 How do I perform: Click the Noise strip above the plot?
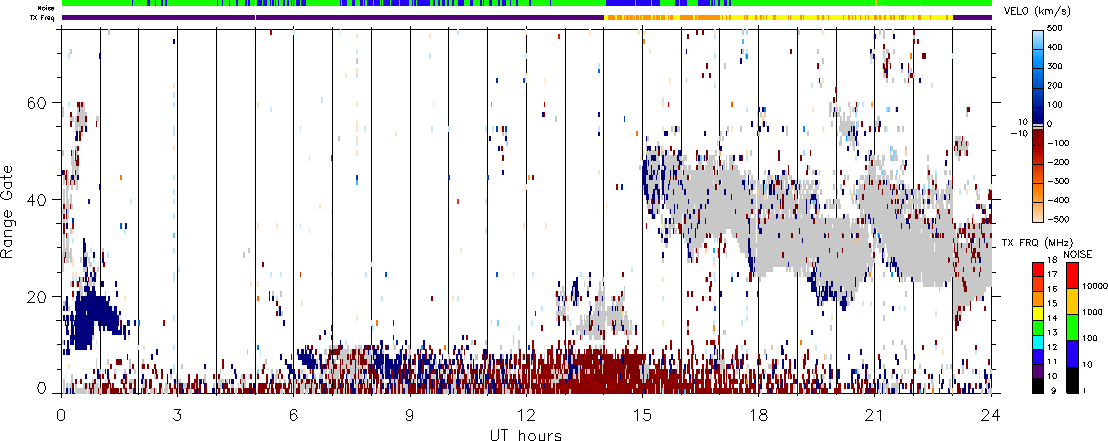(x=526, y=4)
